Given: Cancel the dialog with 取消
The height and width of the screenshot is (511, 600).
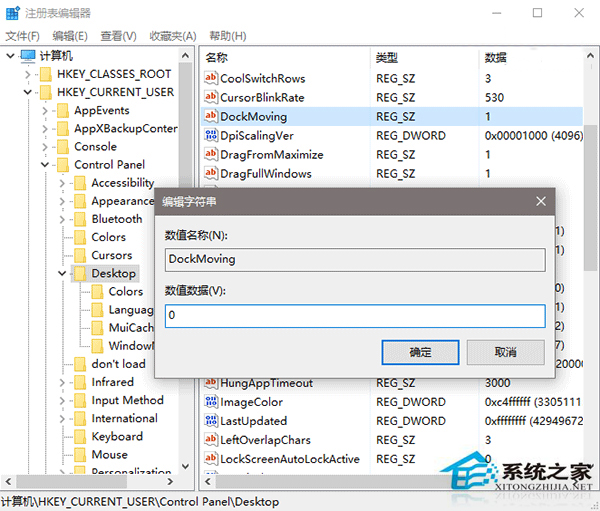Looking at the screenshot, I should (x=505, y=352).
